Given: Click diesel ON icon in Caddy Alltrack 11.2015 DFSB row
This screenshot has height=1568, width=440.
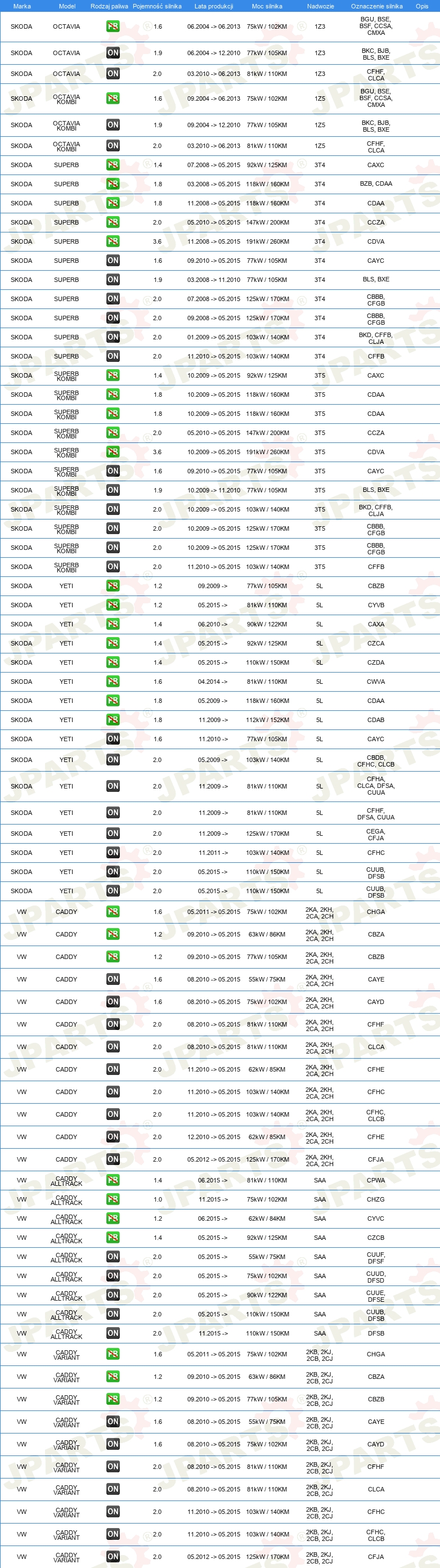Looking at the screenshot, I should [113, 1334].
